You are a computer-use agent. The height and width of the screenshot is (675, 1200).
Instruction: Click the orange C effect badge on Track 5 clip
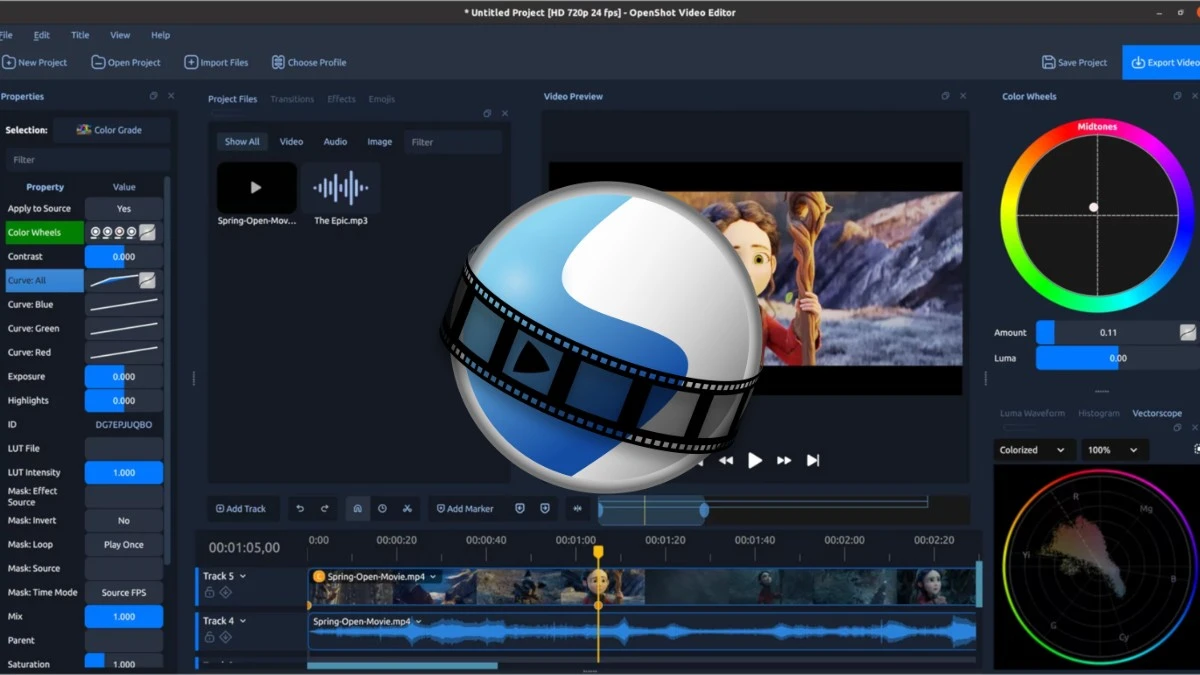click(319, 577)
